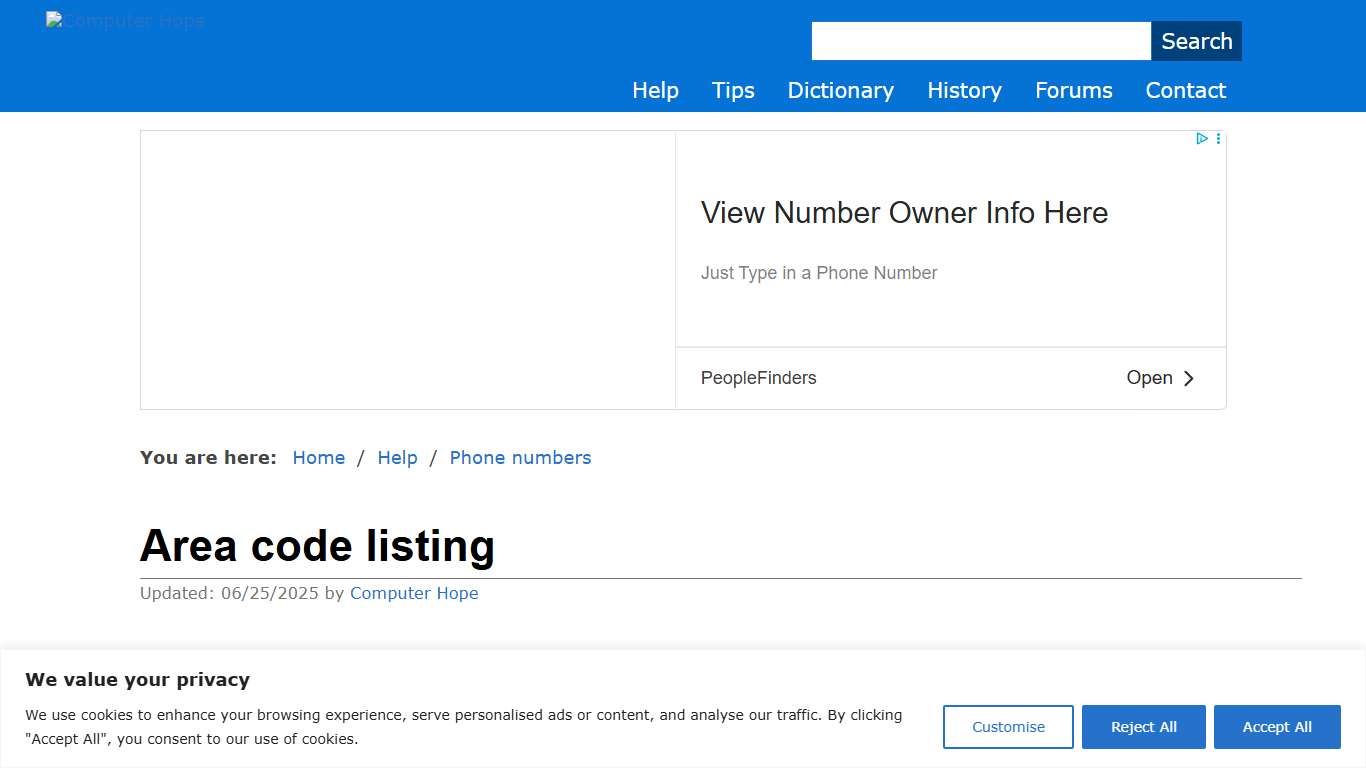1366x768 pixels.
Task: Open the Contact page
Action: coord(1185,90)
